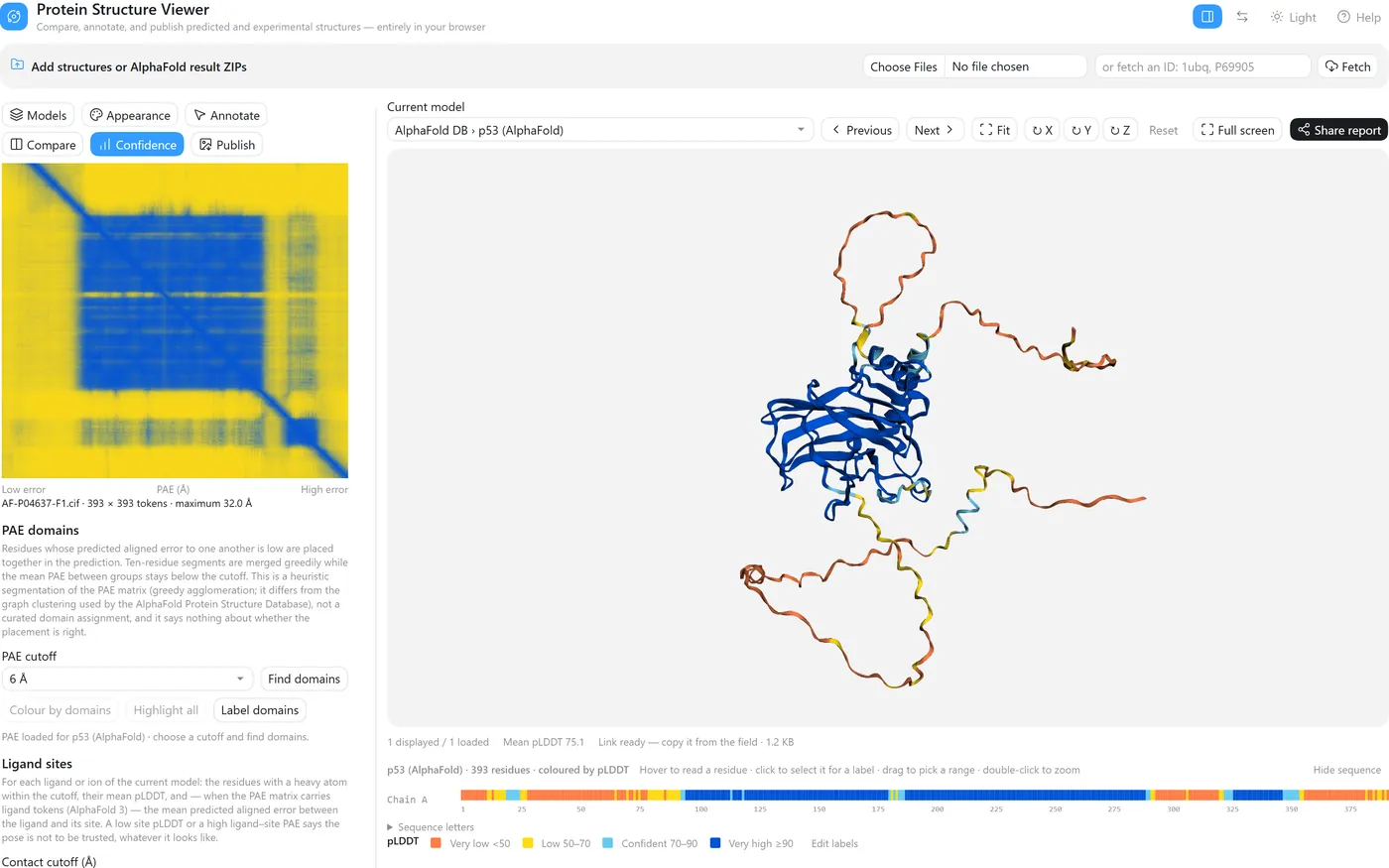Viewport: 1389px width, 868px height.
Task: Focus the fetch an ID input field
Action: [1202, 66]
